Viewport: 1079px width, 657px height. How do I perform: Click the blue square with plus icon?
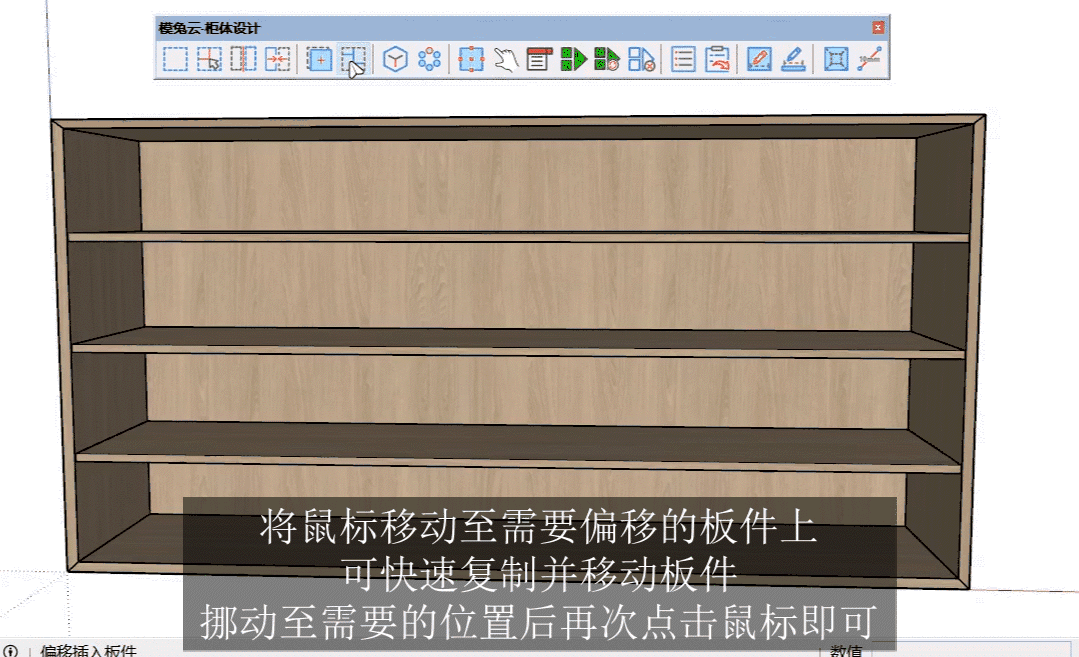pyautogui.click(x=319, y=60)
